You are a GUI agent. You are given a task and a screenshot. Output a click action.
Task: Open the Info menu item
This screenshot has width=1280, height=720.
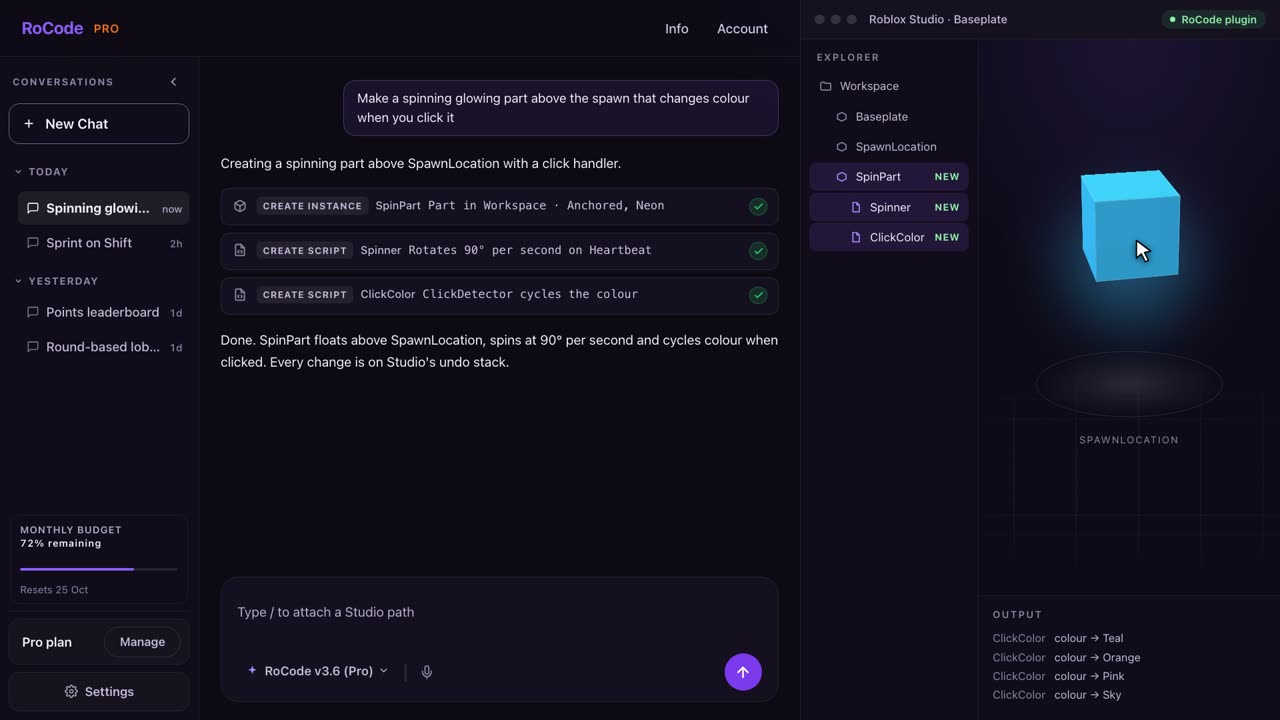click(677, 29)
